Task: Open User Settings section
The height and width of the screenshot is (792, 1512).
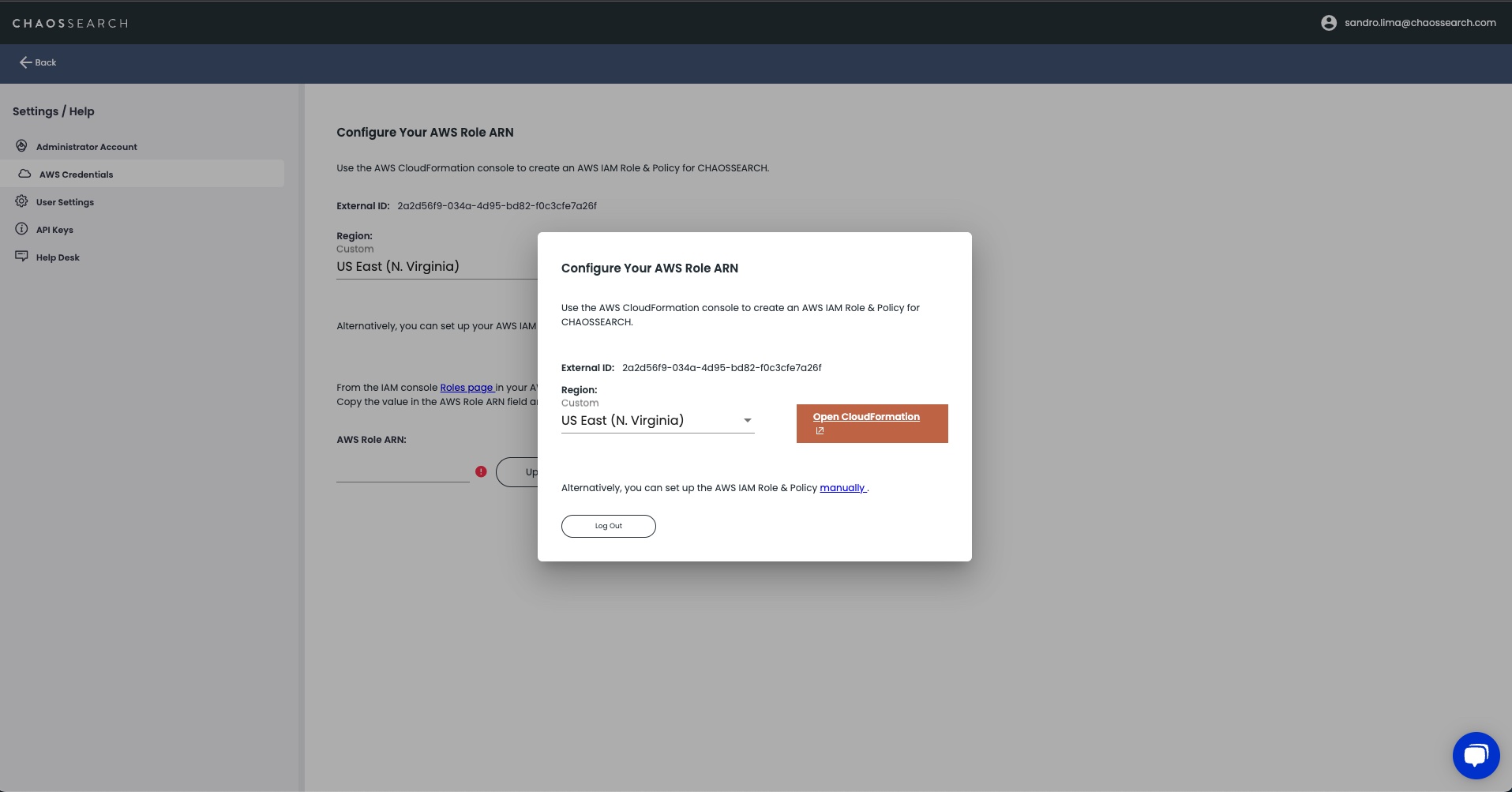Action: pos(65,202)
